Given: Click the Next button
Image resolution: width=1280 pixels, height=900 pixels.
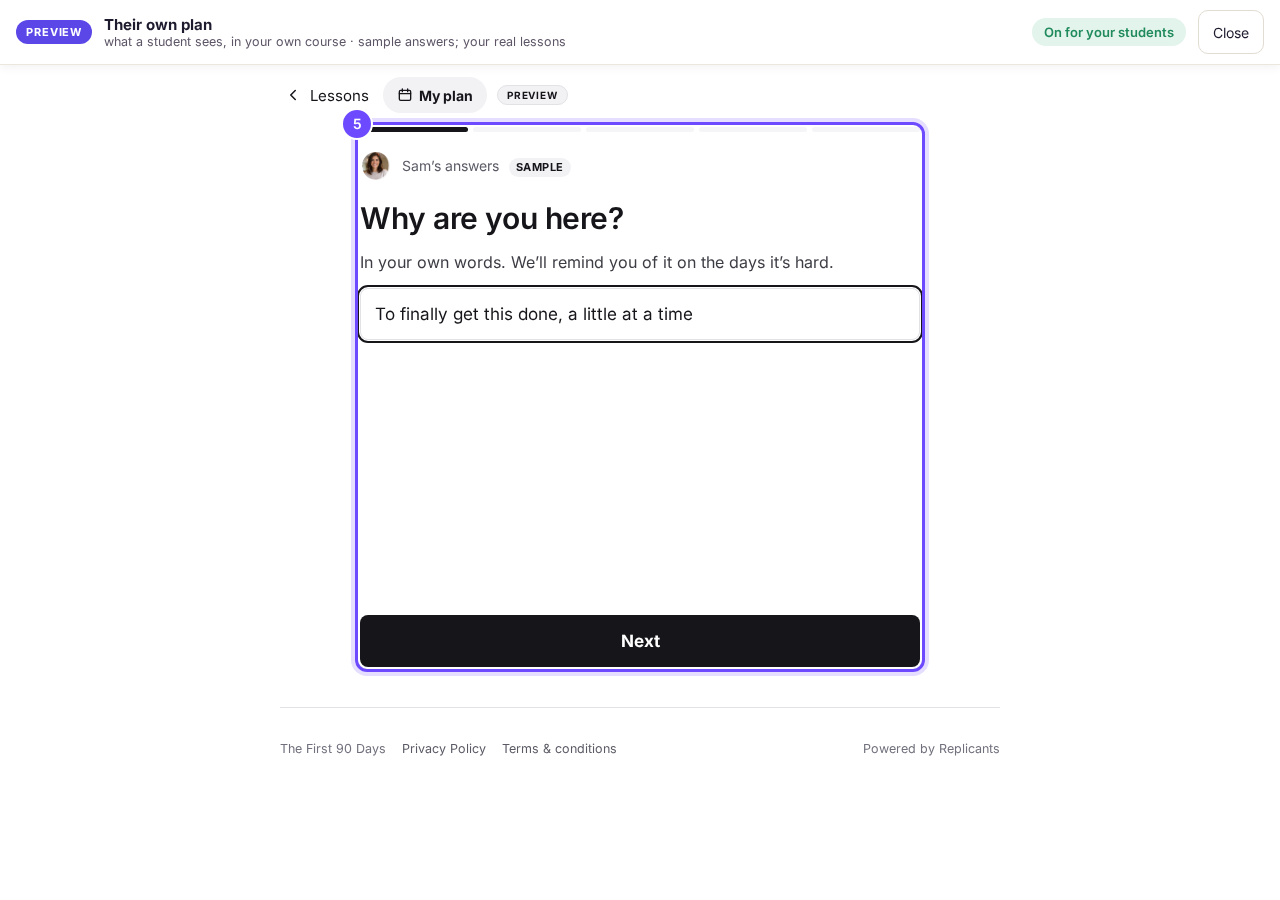Looking at the screenshot, I should click(640, 641).
